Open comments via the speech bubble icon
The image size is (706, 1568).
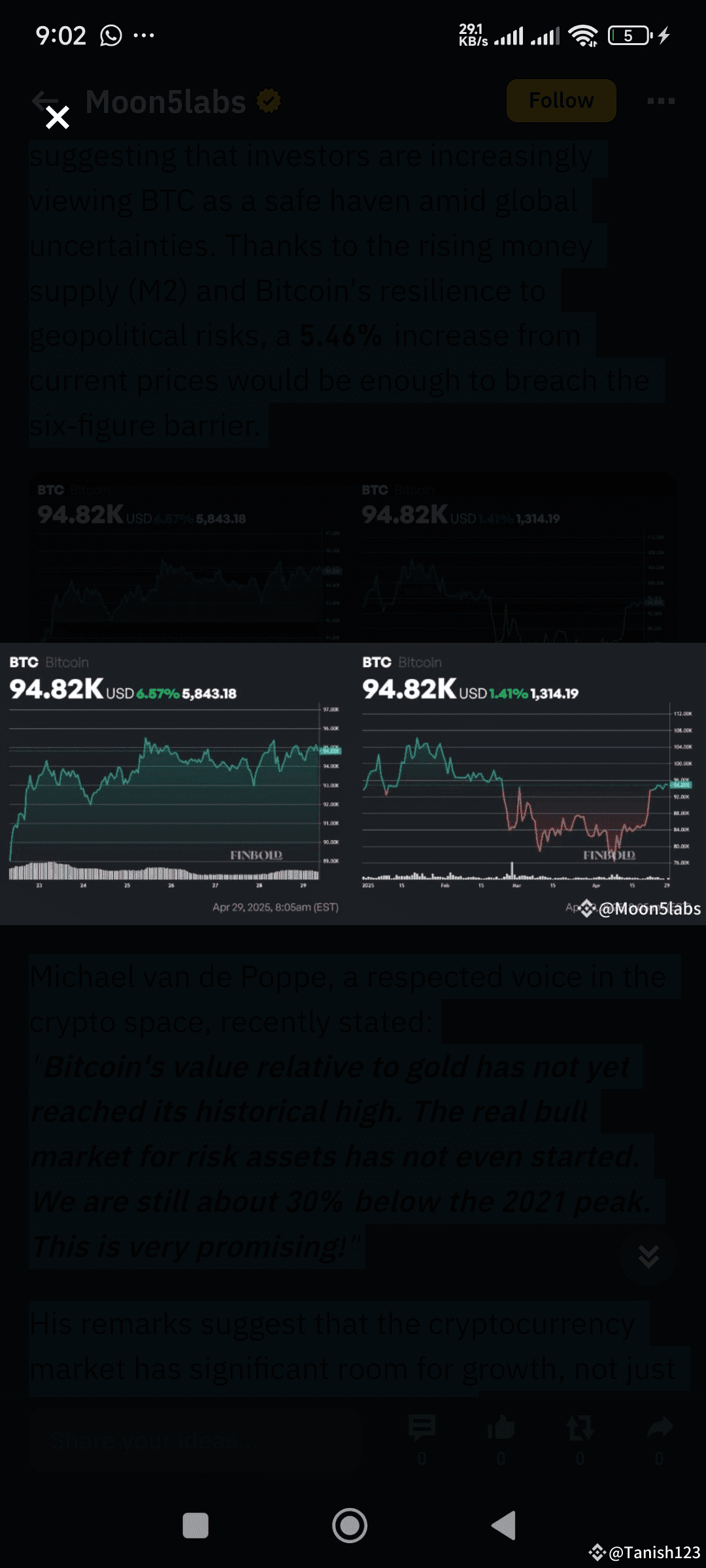pos(422,1428)
